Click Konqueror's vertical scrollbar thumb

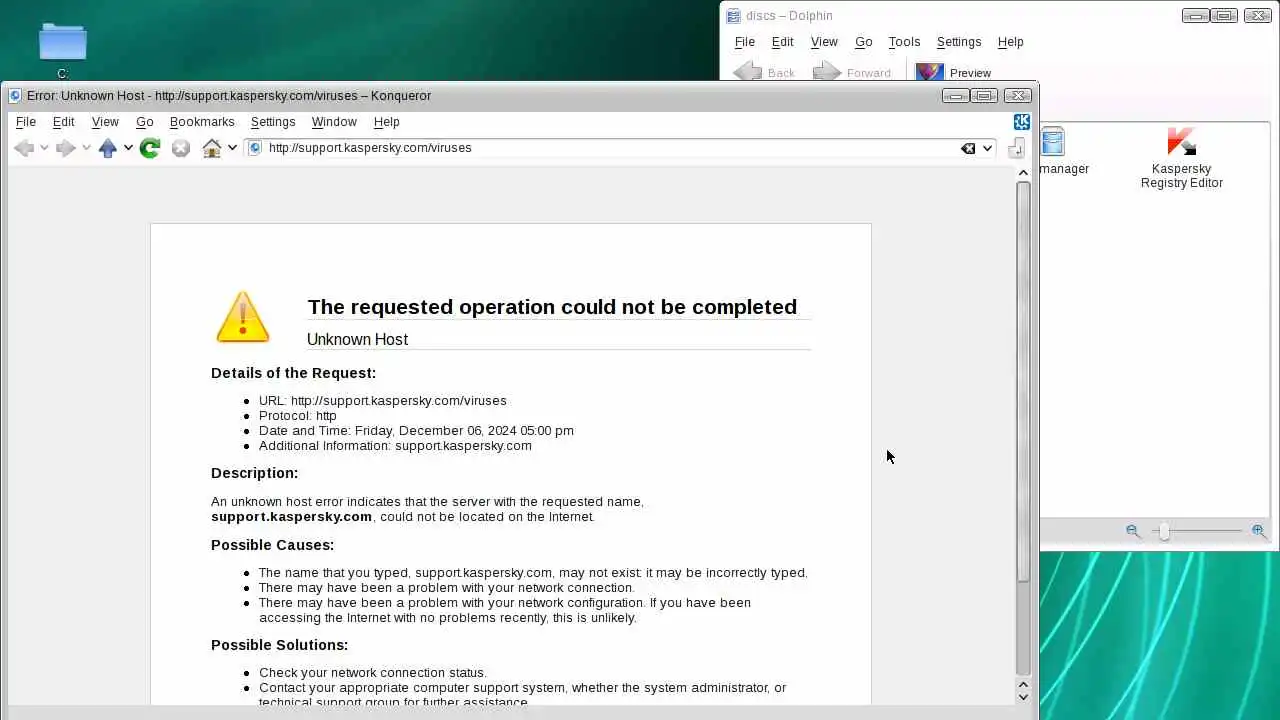1023,382
